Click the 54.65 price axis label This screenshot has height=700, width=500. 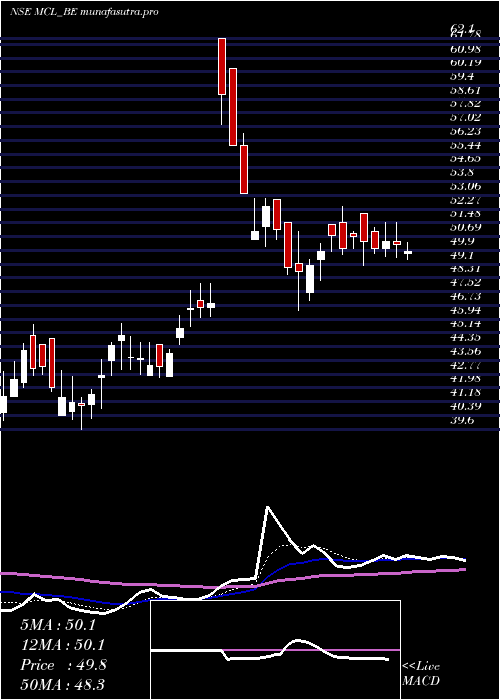[465, 158]
